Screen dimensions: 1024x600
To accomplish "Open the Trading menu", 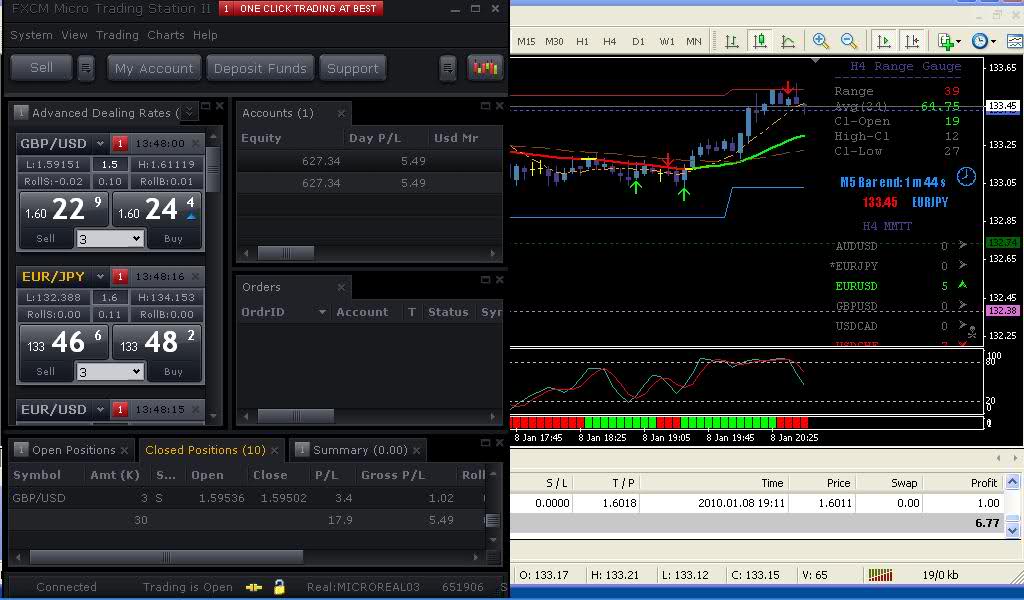I will tap(117, 35).
